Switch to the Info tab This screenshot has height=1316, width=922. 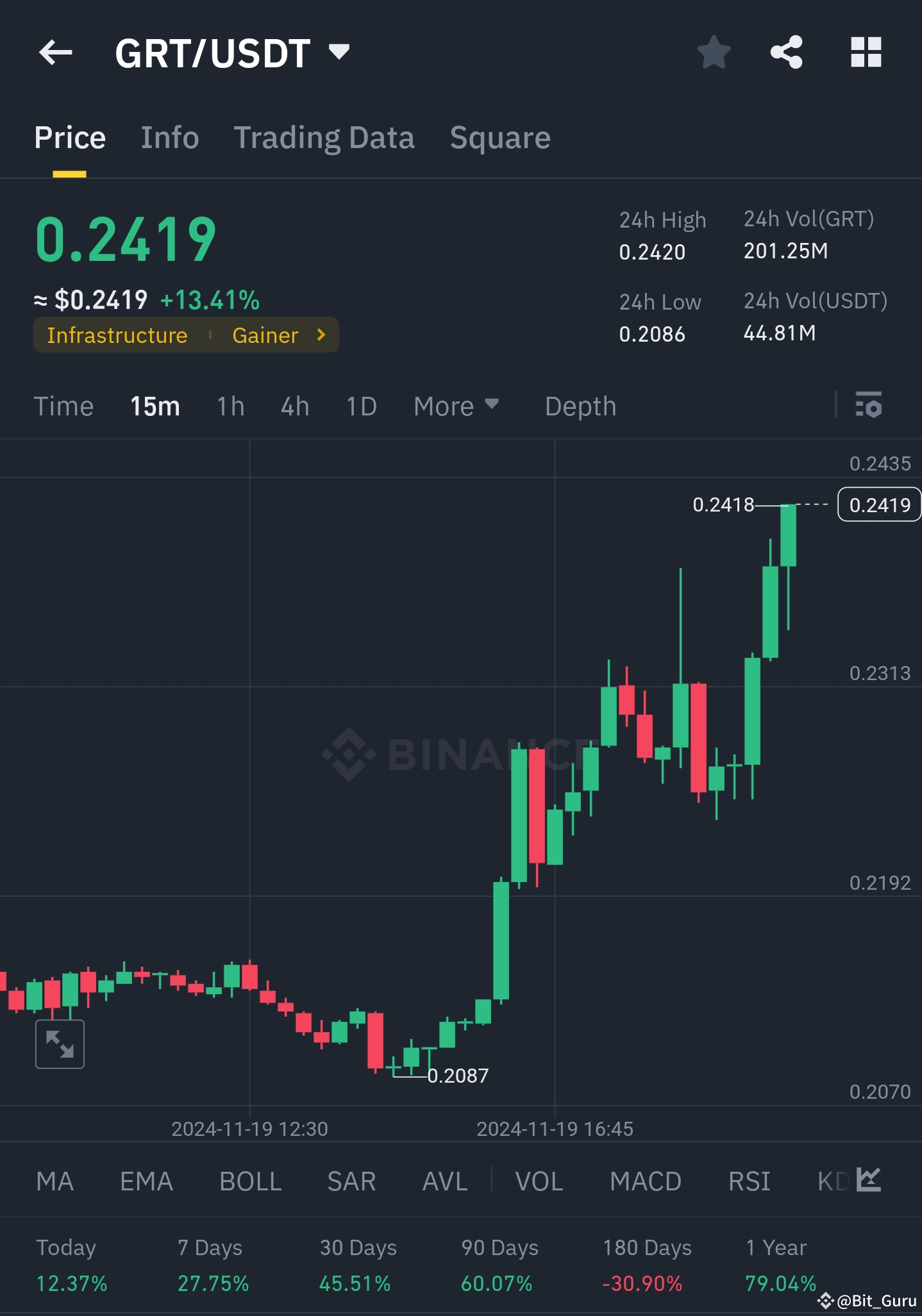coord(170,138)
